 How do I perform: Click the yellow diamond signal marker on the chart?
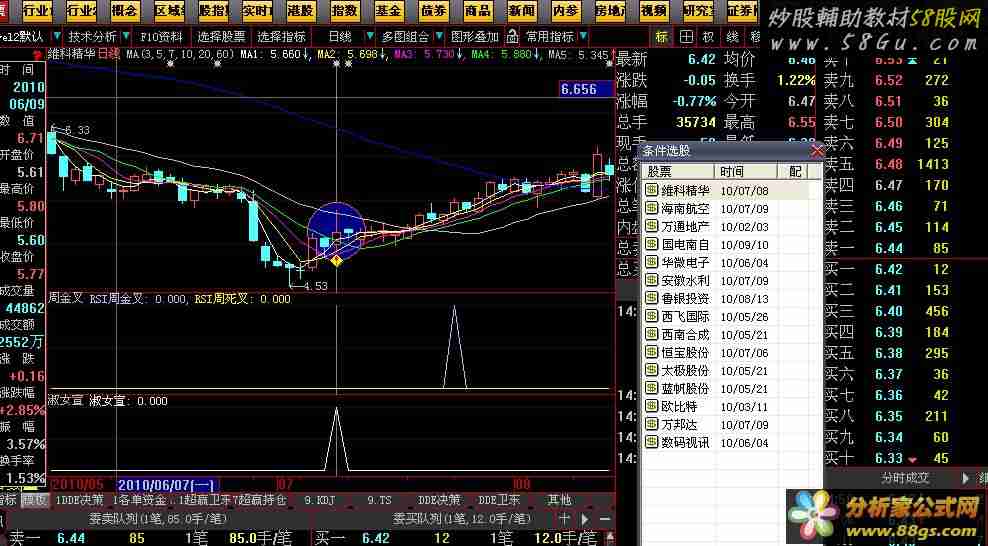[337, 261]
